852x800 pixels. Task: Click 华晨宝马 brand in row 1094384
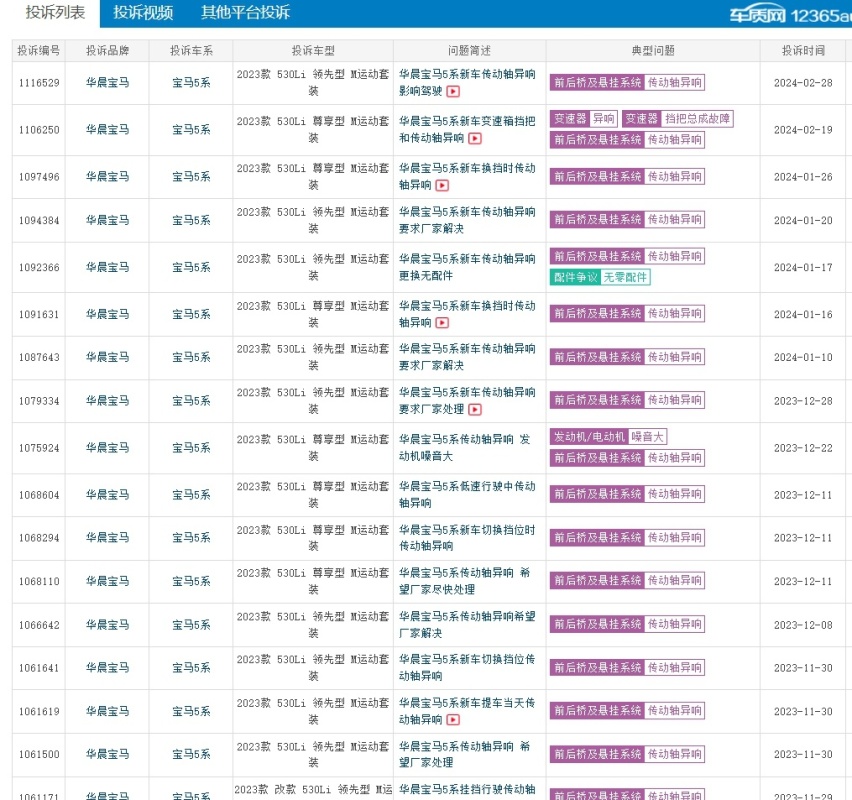[108, 220]
